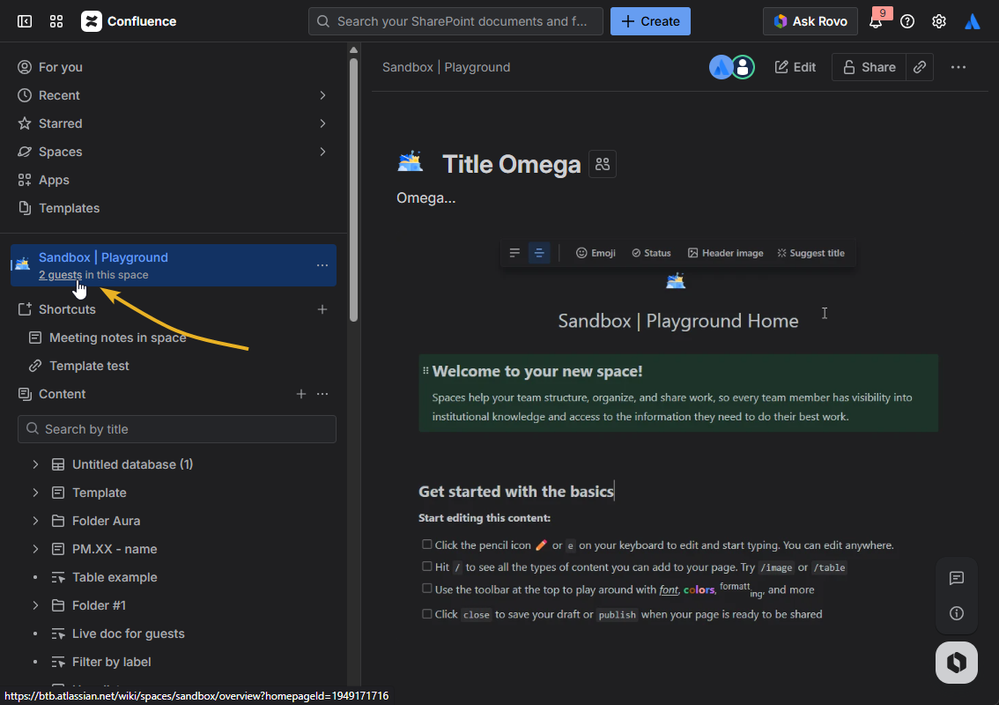Expand the Recent menu chevron

point(322,96)
